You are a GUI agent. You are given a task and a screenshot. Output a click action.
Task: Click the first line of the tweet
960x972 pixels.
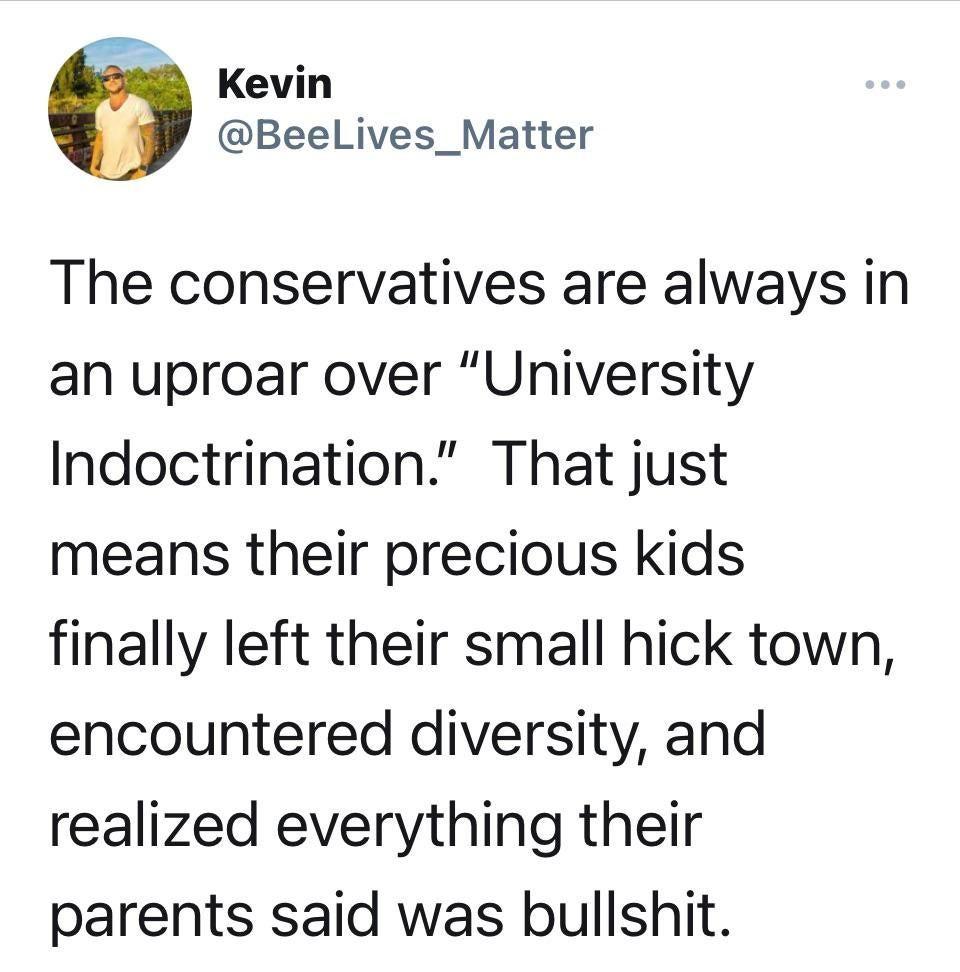[480, 283]
